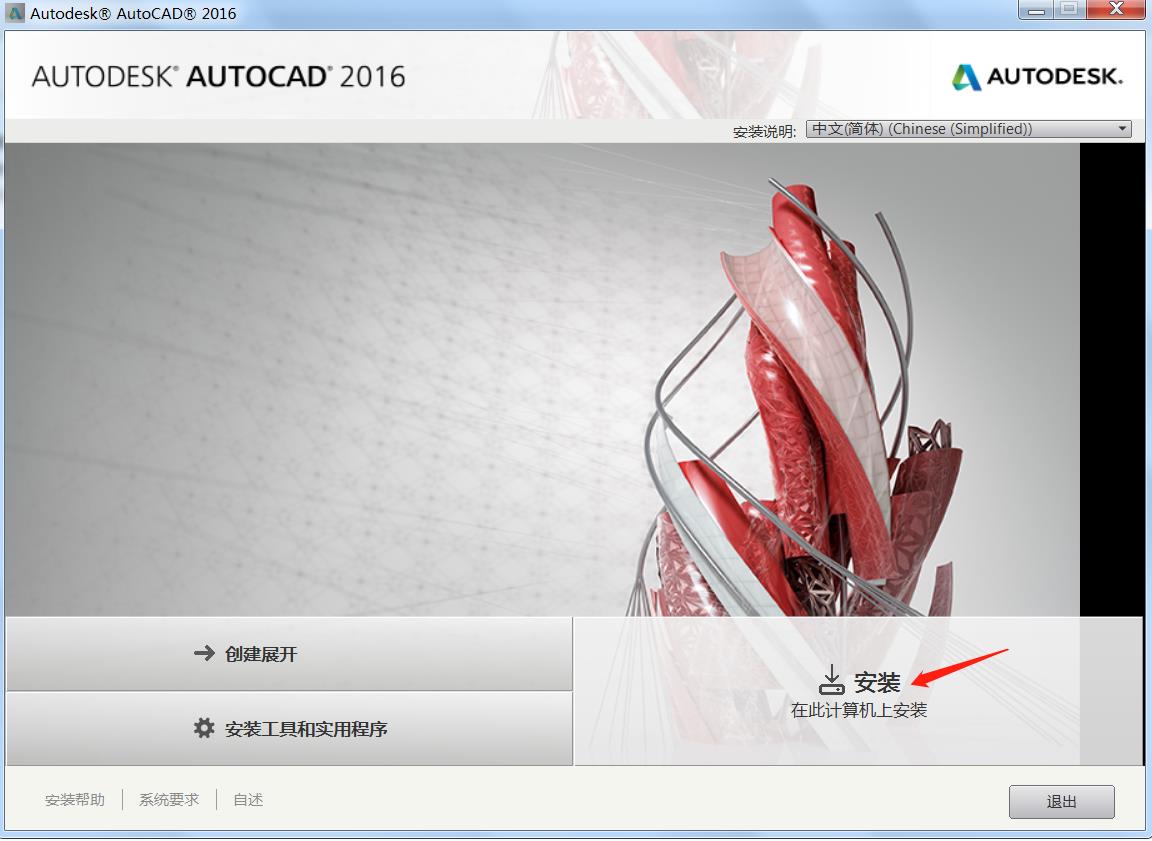The image size is (1152, 841).
Task: Open the 自述 readme link
Action: (248, 800)
